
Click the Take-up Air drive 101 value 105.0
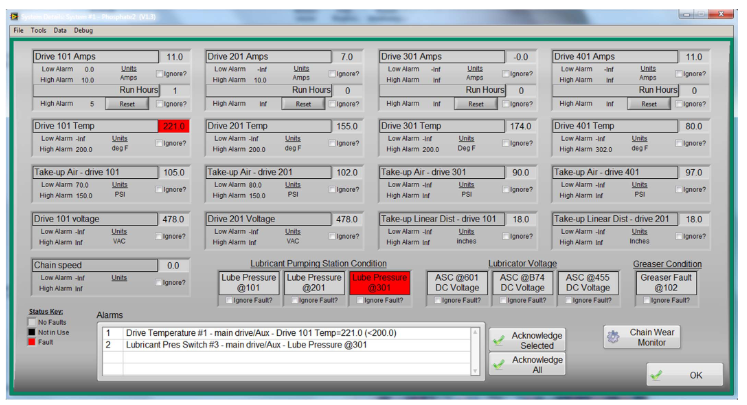coord(174,172)
